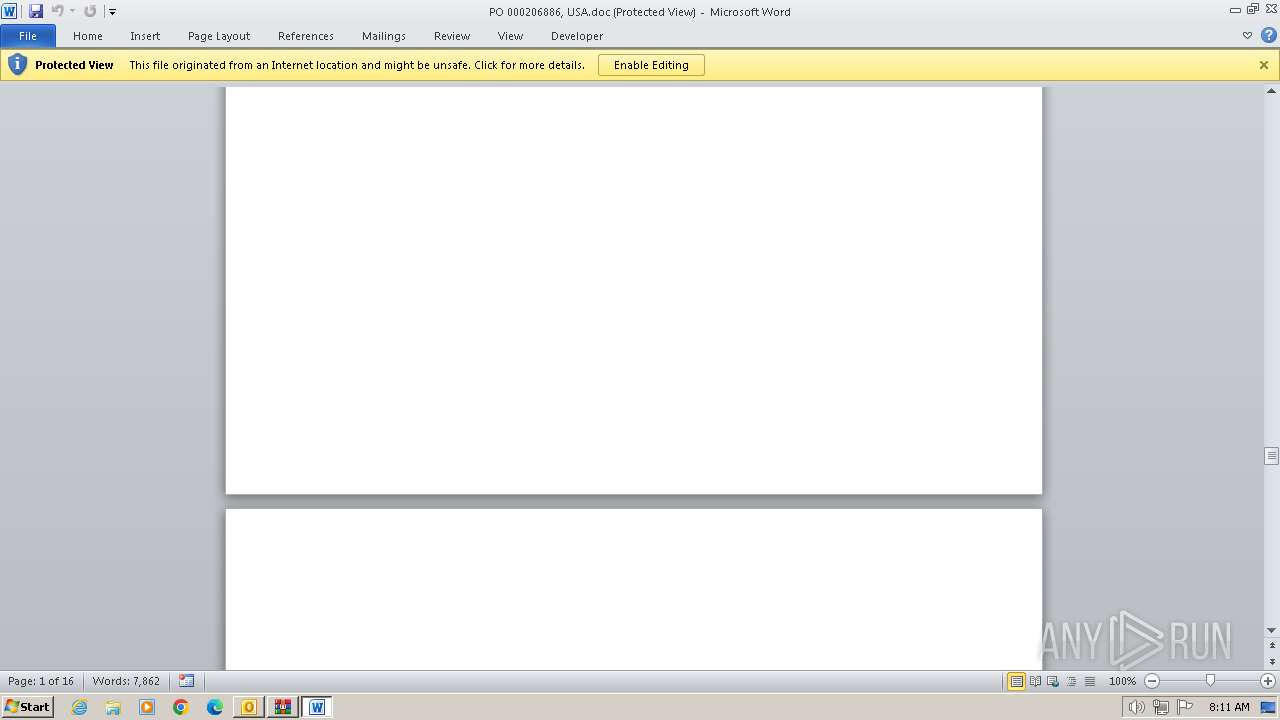Click the vertical scrollbar thumb
1280x720 pixels.
coord(1272,456)
